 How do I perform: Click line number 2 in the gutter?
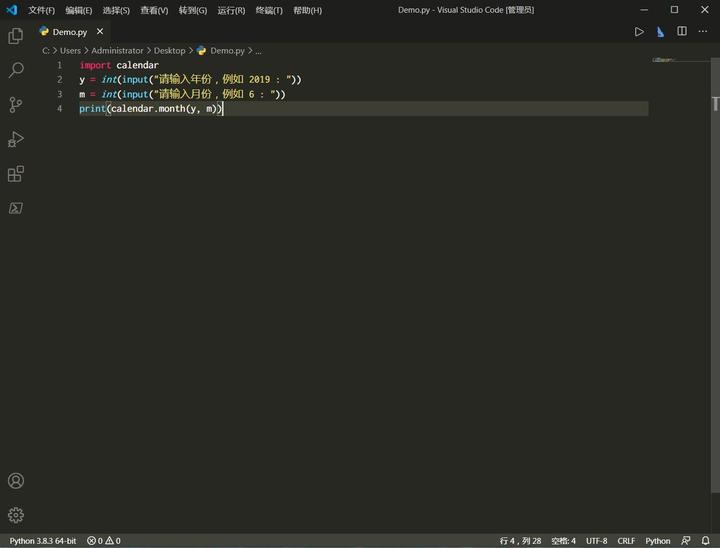59,79
